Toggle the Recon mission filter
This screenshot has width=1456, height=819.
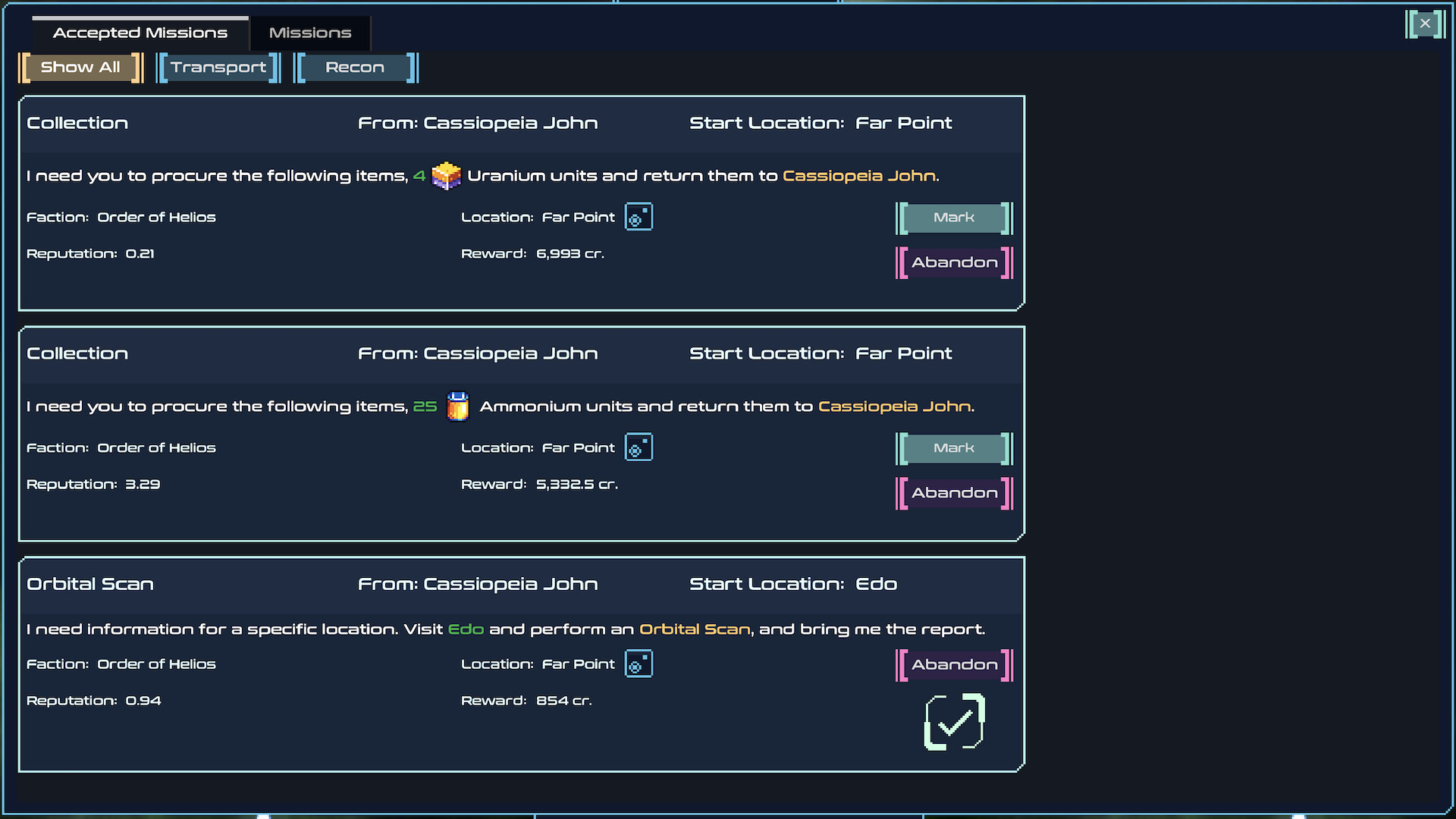coord(356,67)
